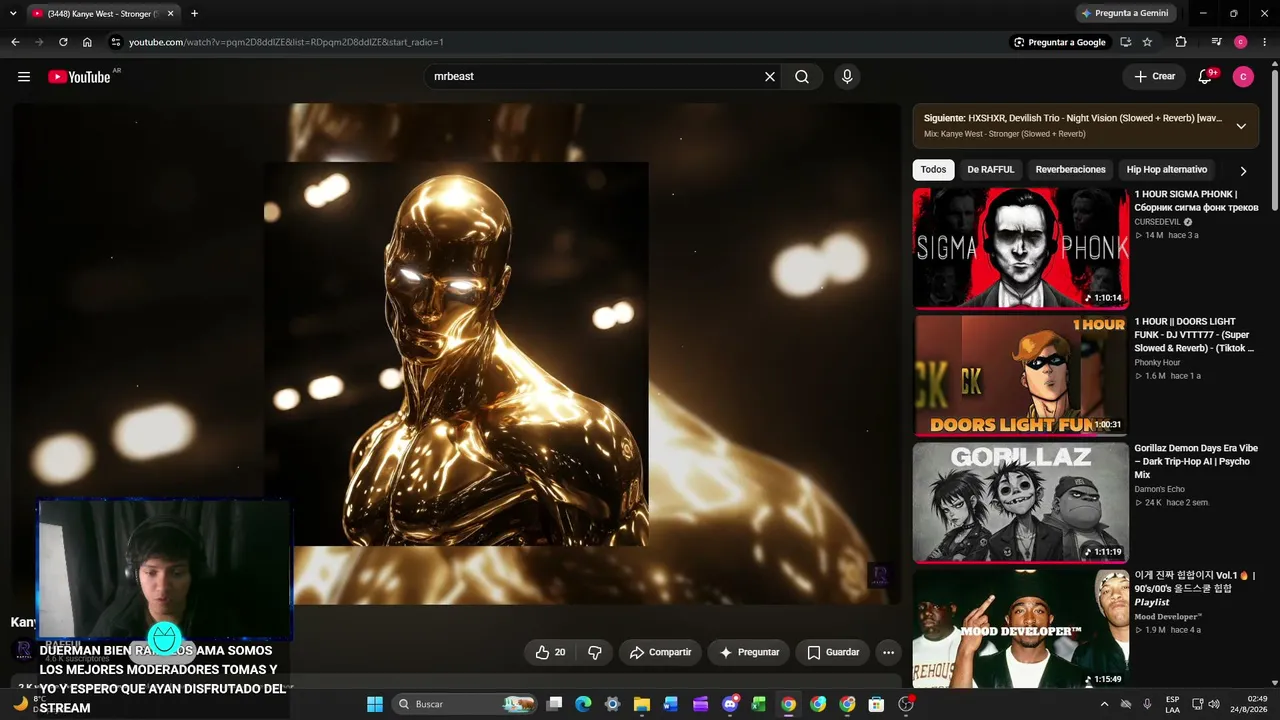Save the video with Guardar
Screen dimensions: 1280x720
pos(833,652)
